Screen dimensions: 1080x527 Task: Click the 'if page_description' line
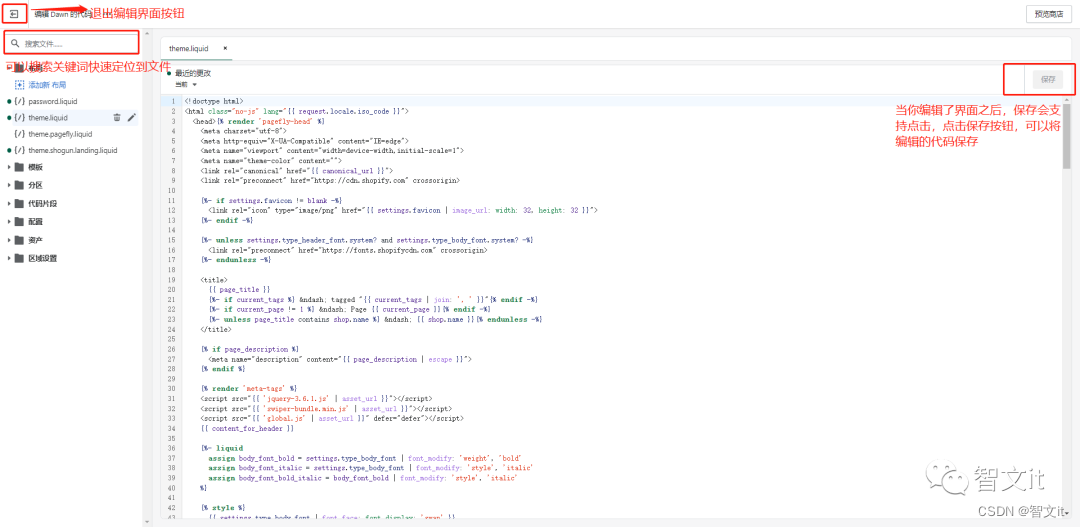(249, 349)
